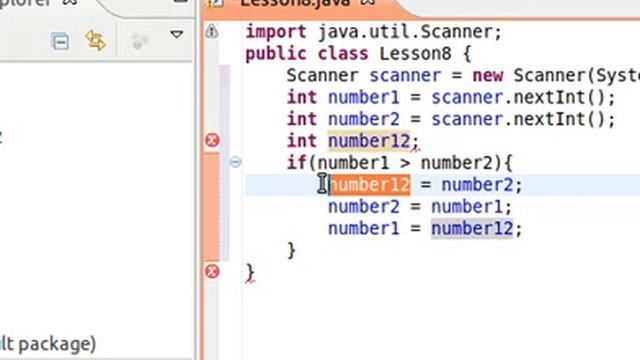Click class name Lesson8 in declaration
Screen dimensions: 640x360
[415, 53]
